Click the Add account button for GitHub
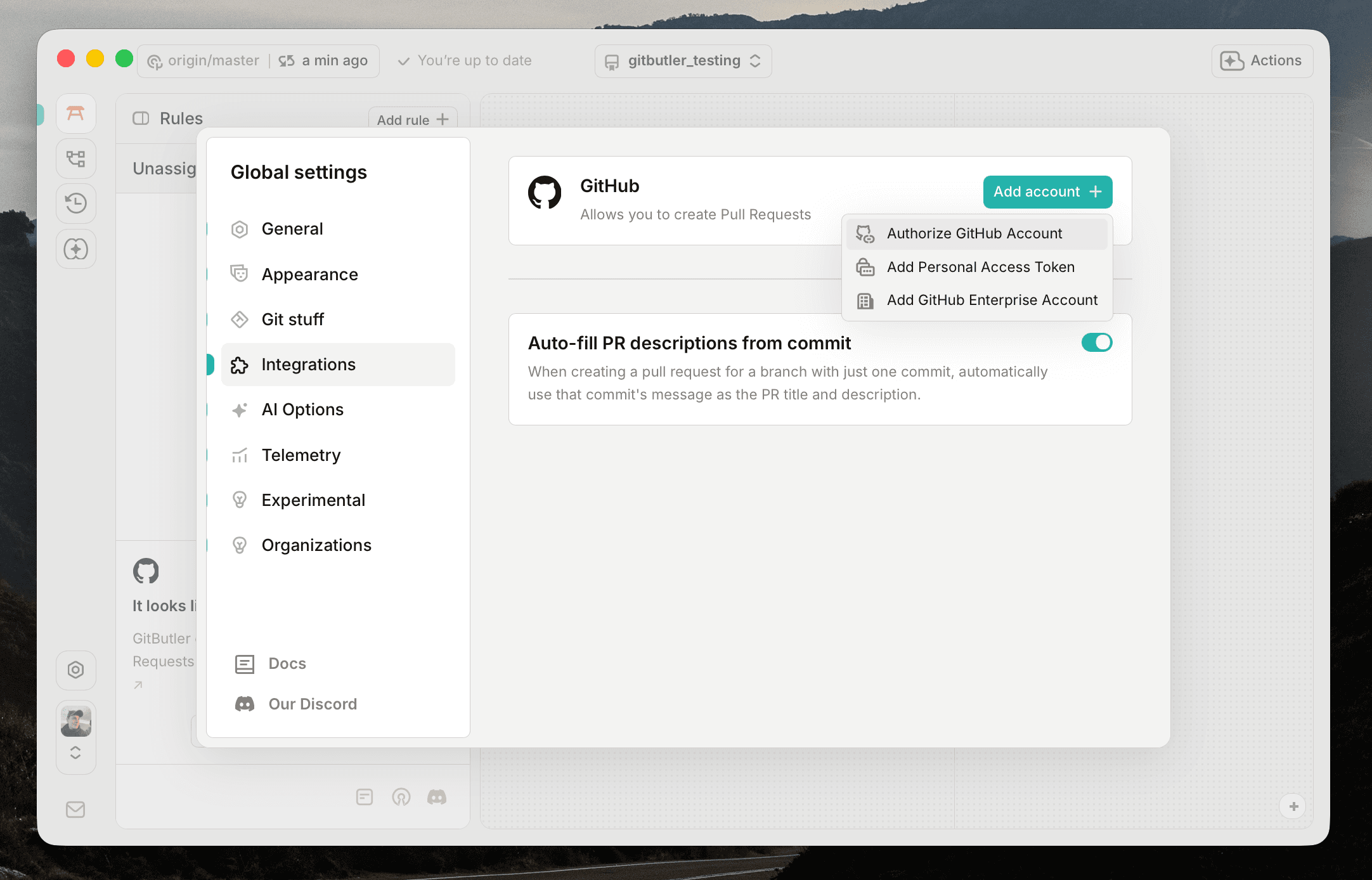Screen dimensions: 1372x880 (1047, 191)
